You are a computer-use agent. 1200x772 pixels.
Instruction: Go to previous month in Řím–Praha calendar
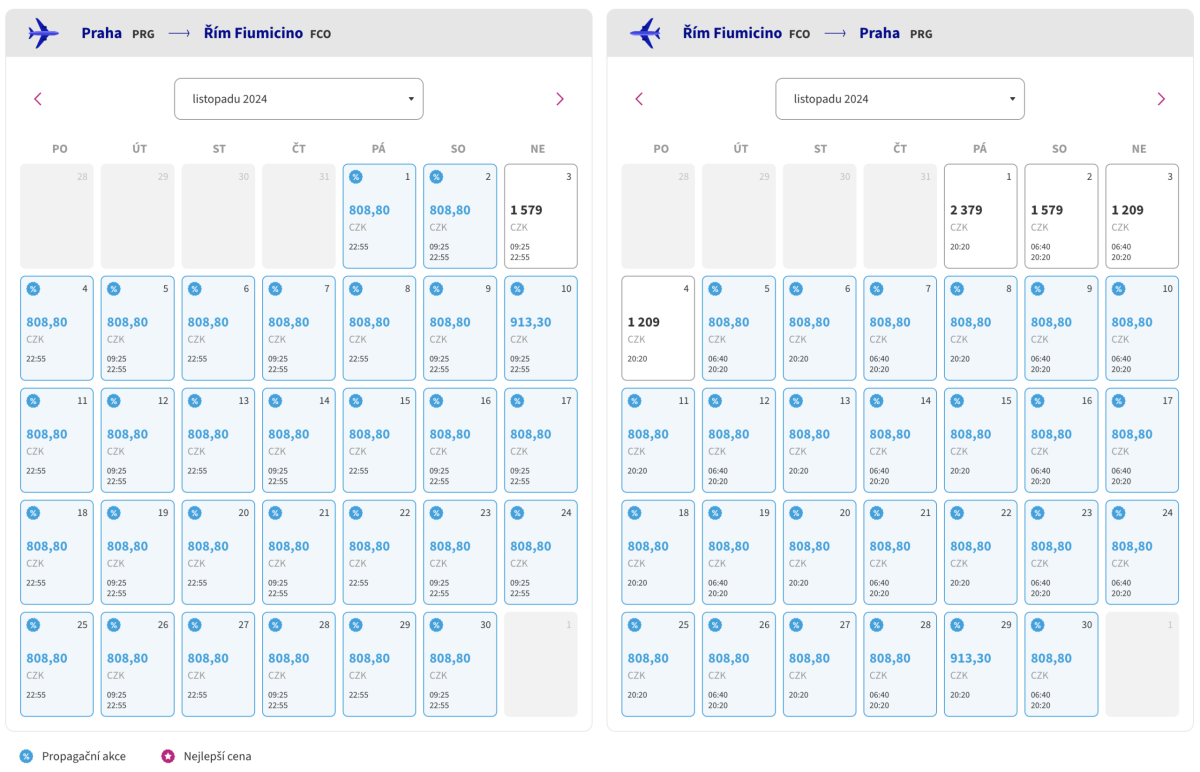(x=639, y=99)
